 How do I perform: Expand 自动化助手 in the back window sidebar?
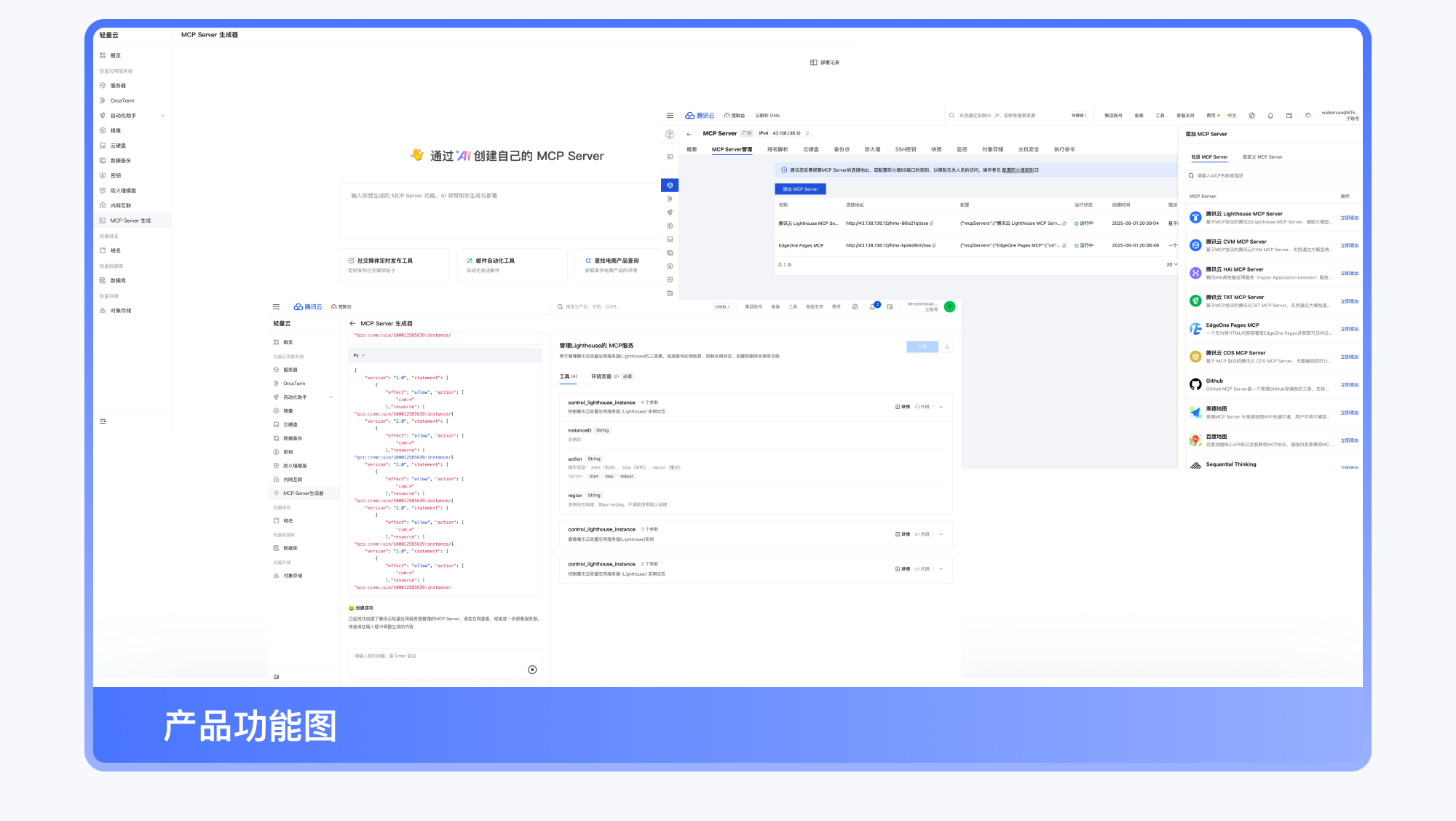pos(162,116)
